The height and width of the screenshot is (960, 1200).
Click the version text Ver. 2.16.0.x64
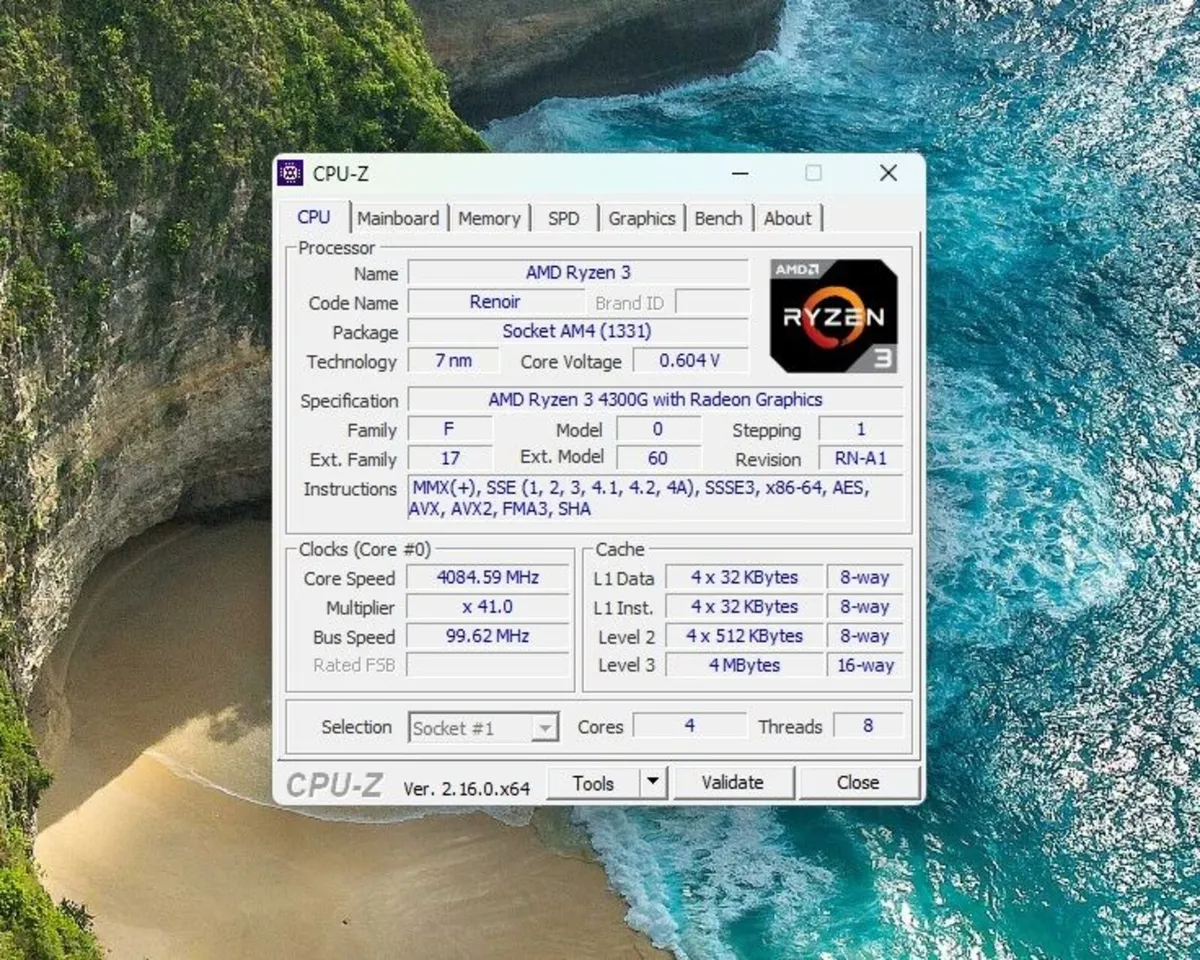pos(467,788)
